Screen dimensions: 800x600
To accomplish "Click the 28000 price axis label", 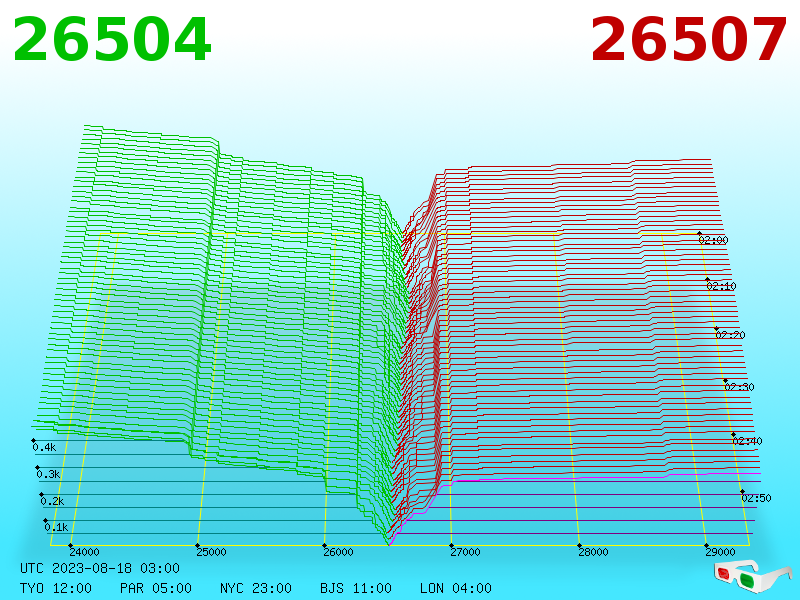I will [x=593, y=552].
